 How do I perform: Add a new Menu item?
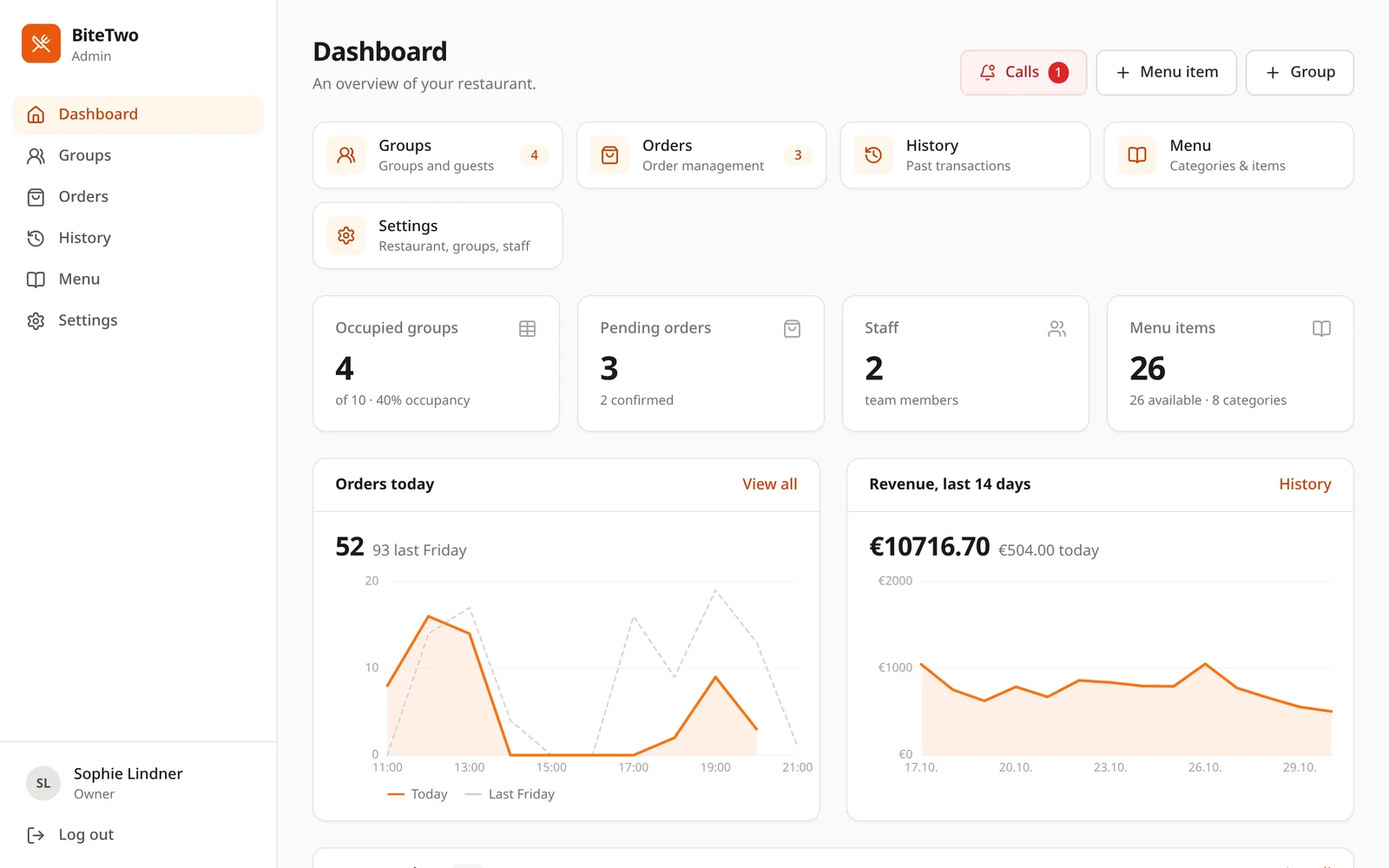pos(1166,73)
